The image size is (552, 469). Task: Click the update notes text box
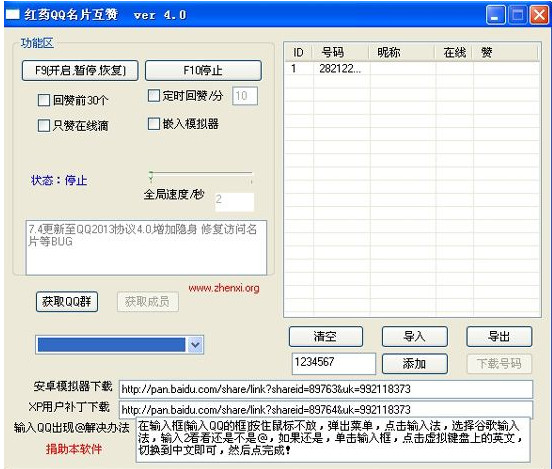[146, 248]
